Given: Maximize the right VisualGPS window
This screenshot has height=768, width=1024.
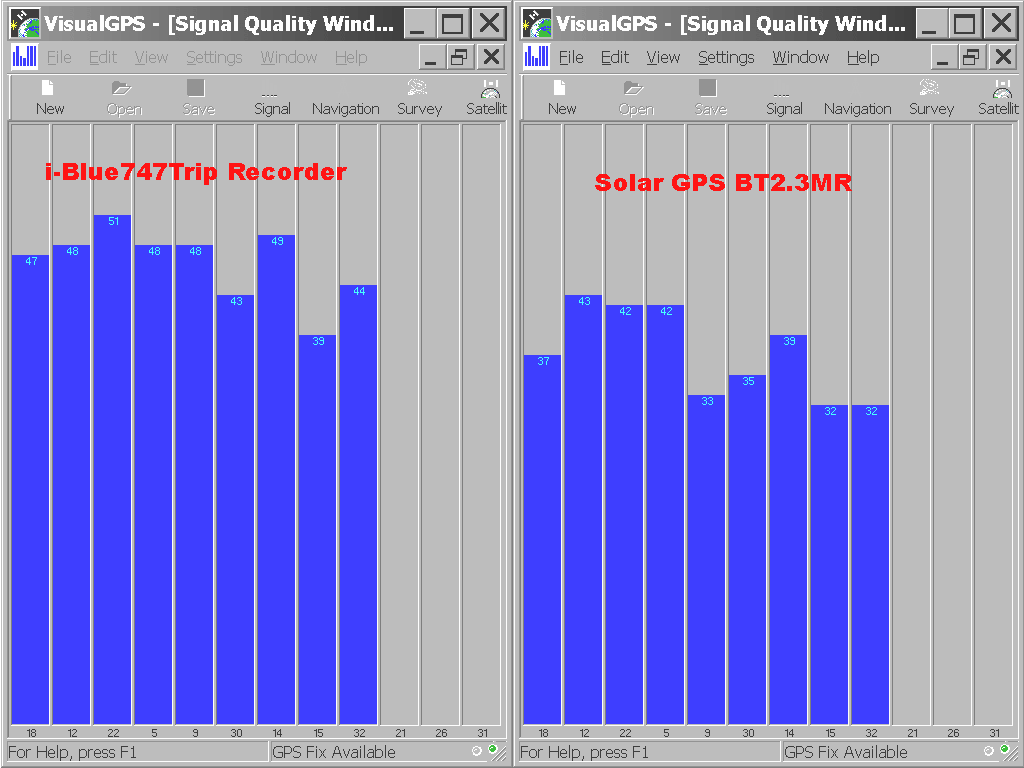Looking at the screenshot, I should (965, 24).
